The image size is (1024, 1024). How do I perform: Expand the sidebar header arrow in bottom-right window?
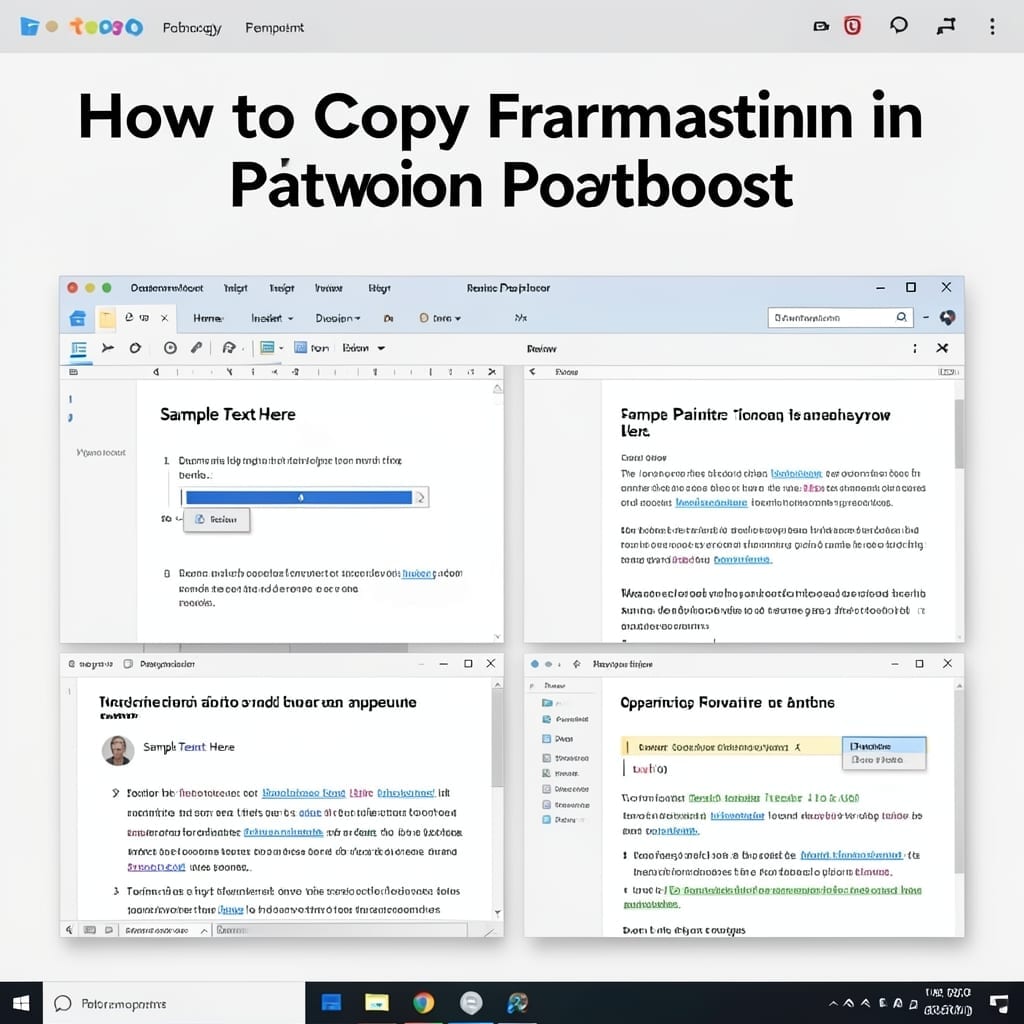point(532,686)
